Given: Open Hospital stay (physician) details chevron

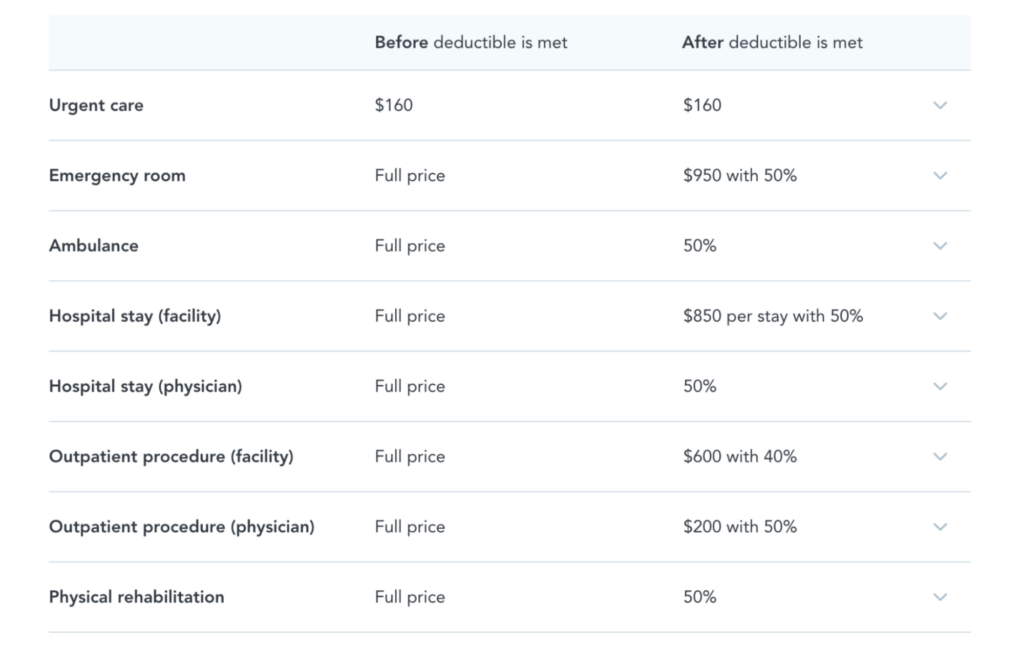Looking at the screenshot, I should tap(940, 387).
